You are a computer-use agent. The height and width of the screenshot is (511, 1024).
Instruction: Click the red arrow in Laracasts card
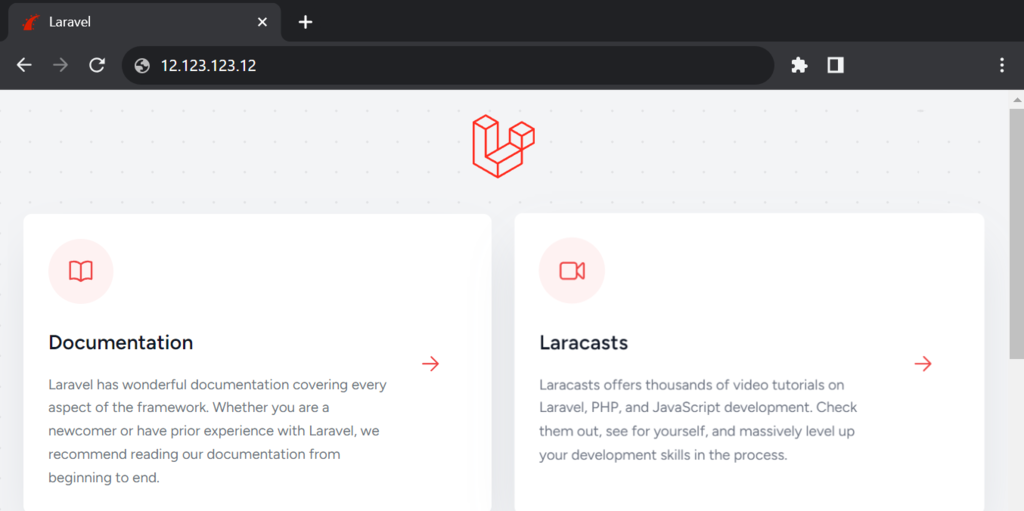923,364
